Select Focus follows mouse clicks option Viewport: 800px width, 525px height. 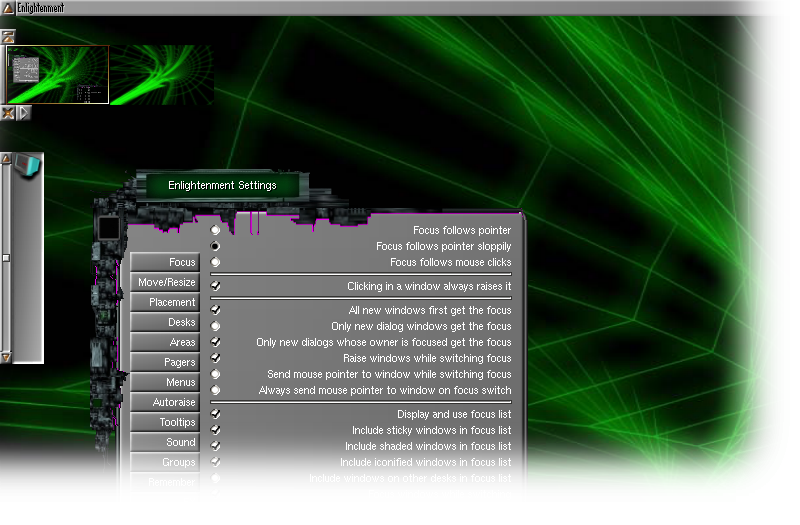216,262
